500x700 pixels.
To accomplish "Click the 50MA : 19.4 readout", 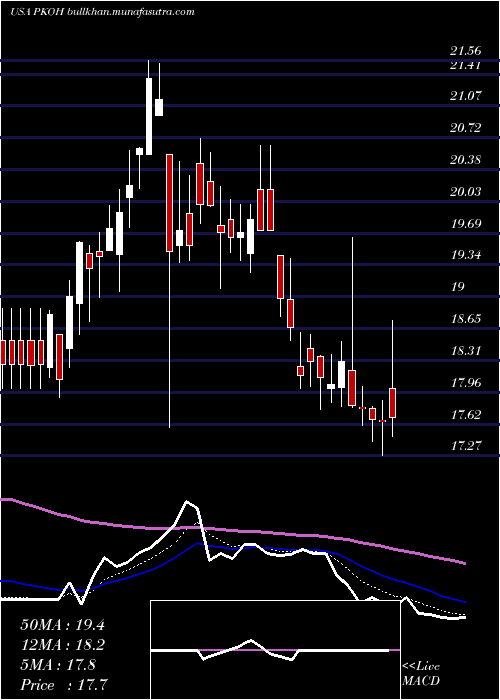I will 62,625.
